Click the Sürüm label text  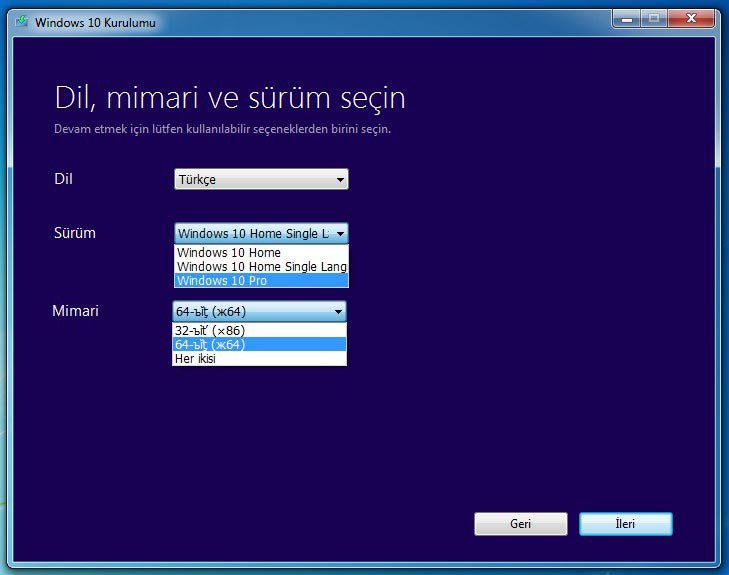(x=75, y=233)
